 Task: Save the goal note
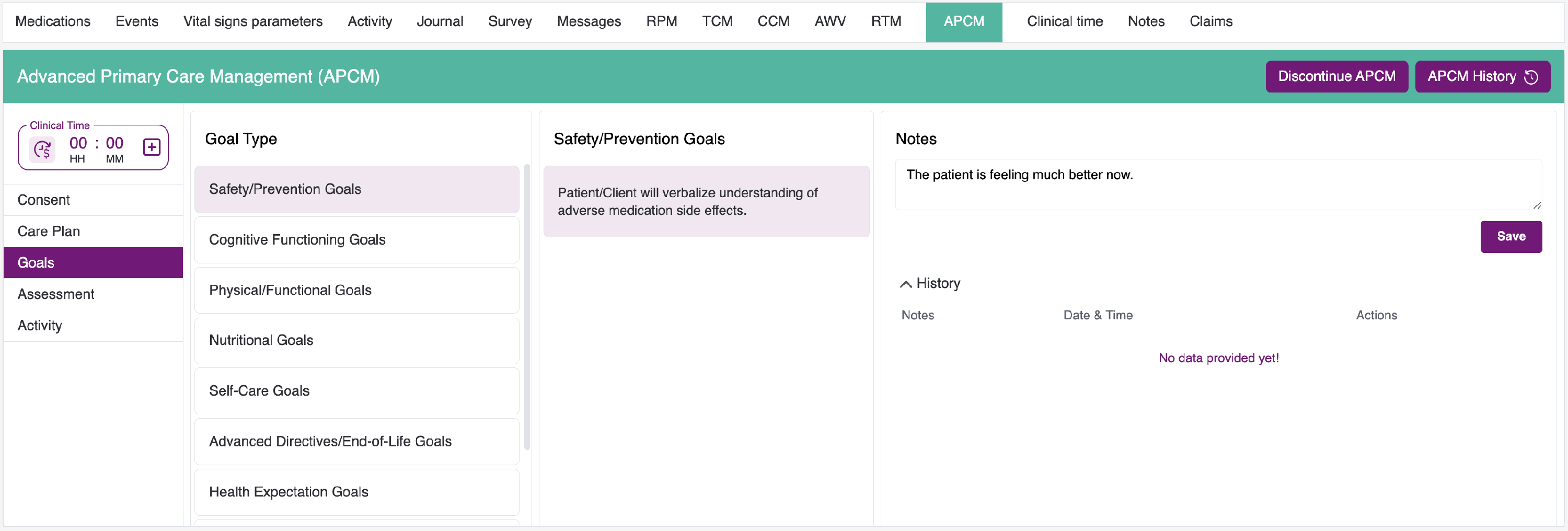(1511, 236)
